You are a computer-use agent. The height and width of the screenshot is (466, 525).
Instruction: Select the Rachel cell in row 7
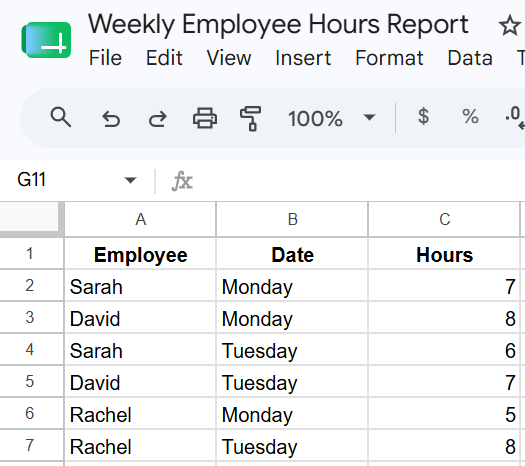(x=140, y=445)
